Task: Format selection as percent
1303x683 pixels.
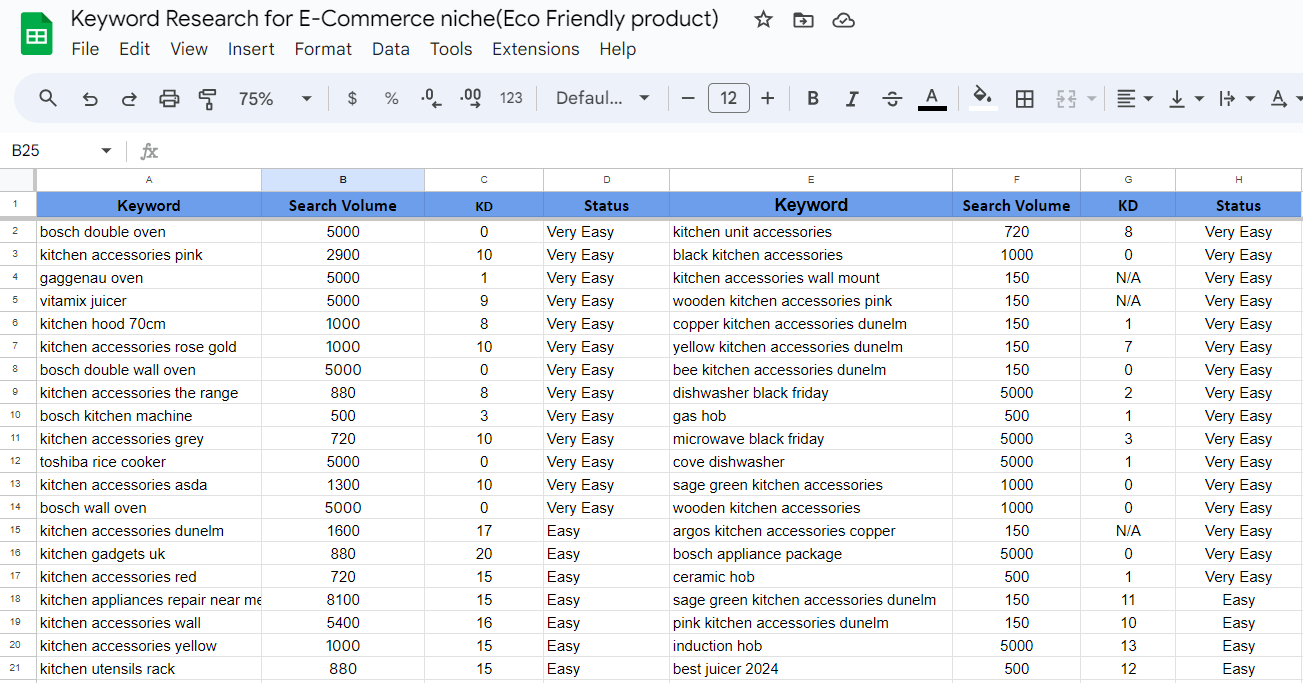Action: coord(391,98)
